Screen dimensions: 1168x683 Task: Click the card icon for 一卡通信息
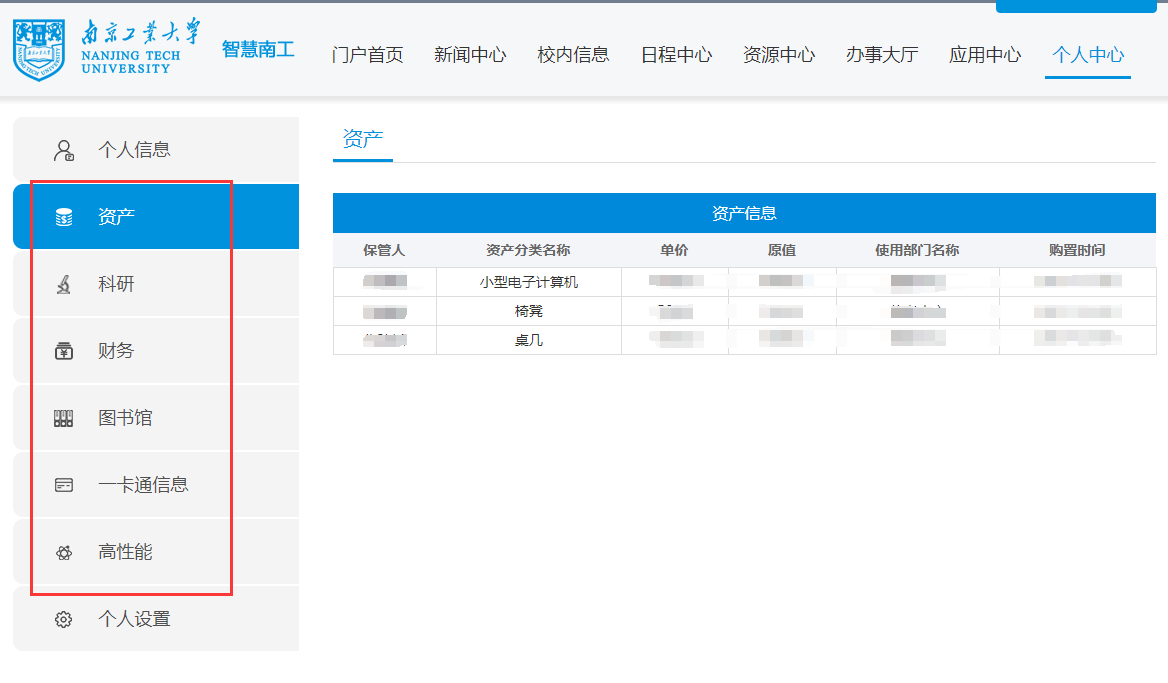coord(64,486)
